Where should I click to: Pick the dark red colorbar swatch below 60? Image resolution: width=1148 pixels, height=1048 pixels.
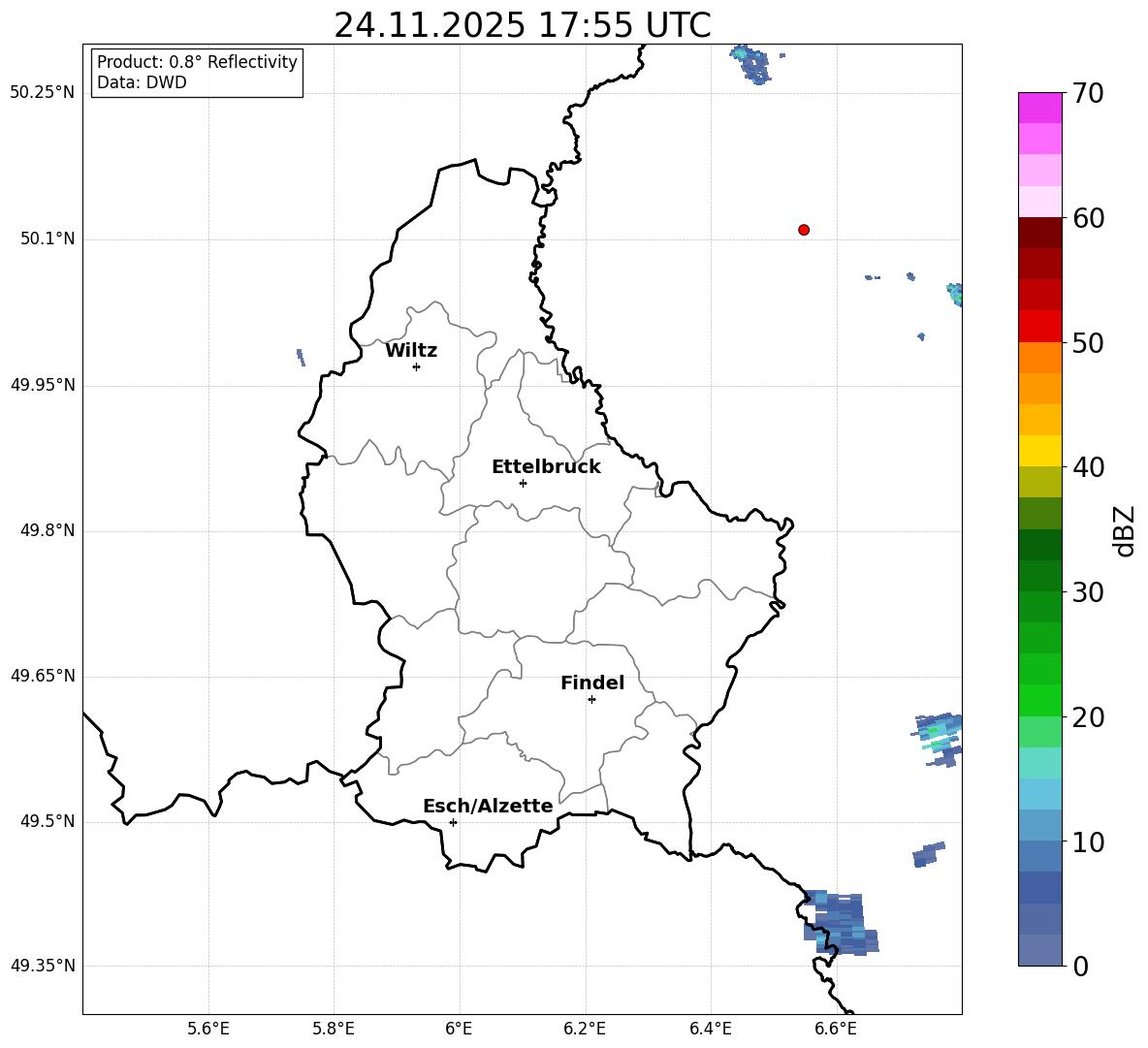coord(1039,233)
